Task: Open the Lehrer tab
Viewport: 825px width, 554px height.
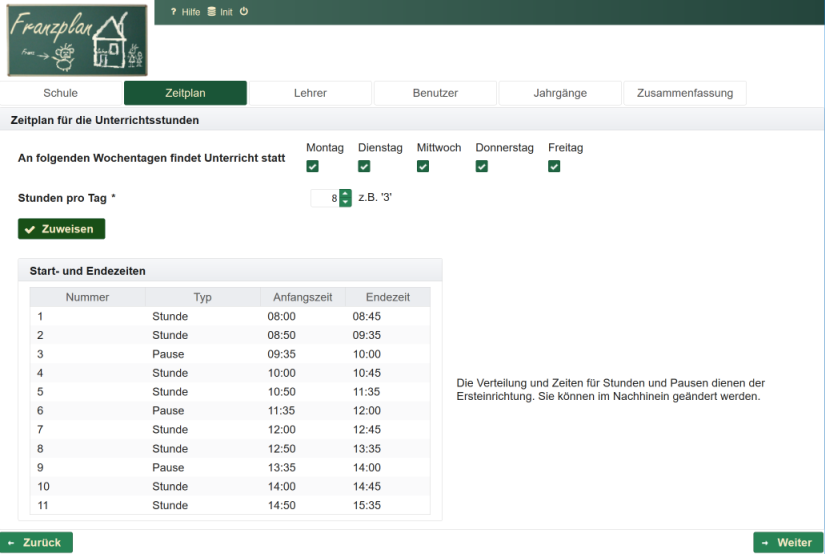Action: [310, 93]
